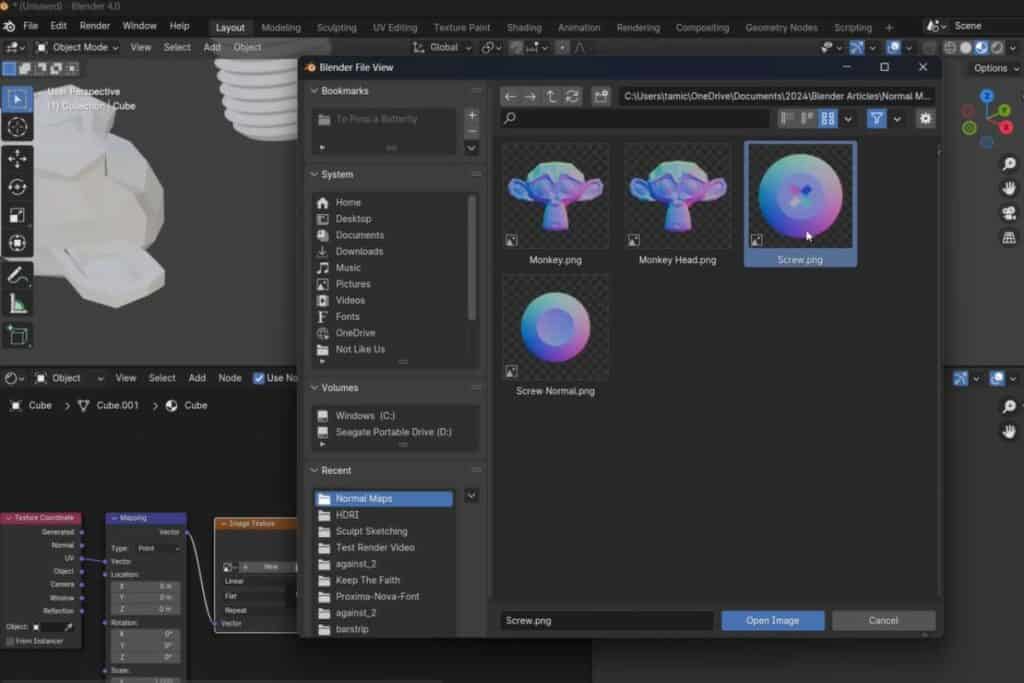Create a new folder in file browser
This screenshot has width=1024, height=683.
point(600,96)
